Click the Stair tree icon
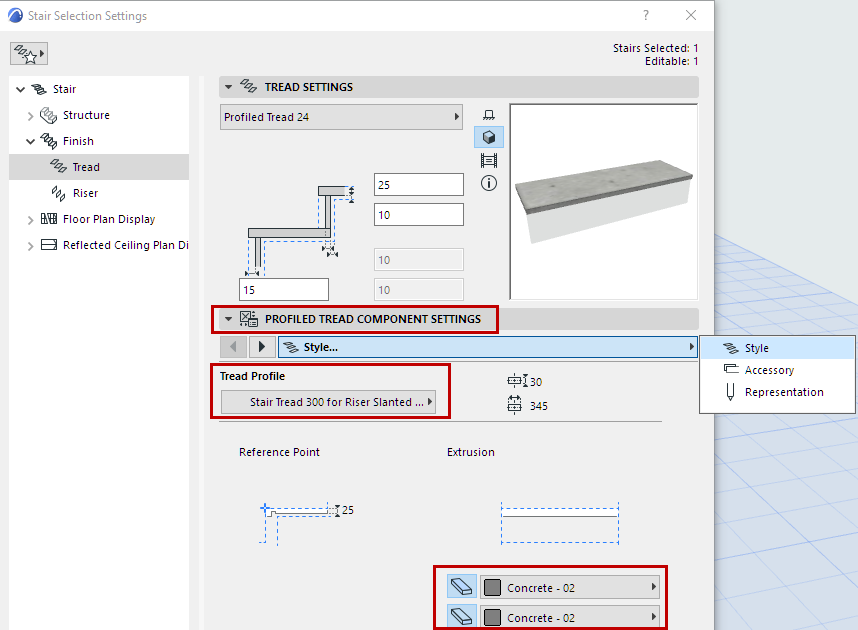This screenshot has width=858, height=630. 39,89
